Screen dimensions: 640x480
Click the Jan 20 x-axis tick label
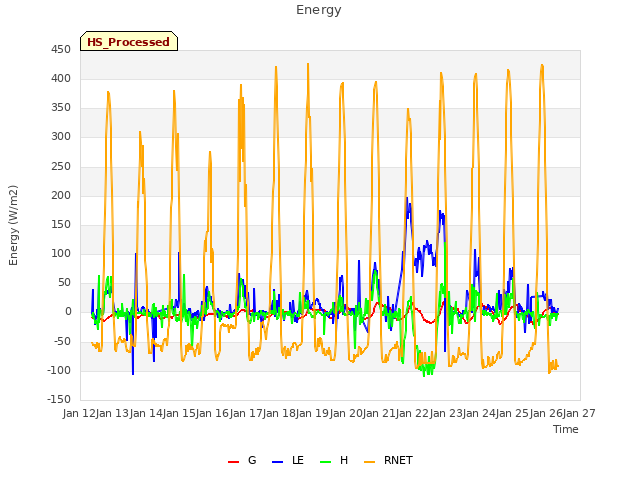(346, 413)
